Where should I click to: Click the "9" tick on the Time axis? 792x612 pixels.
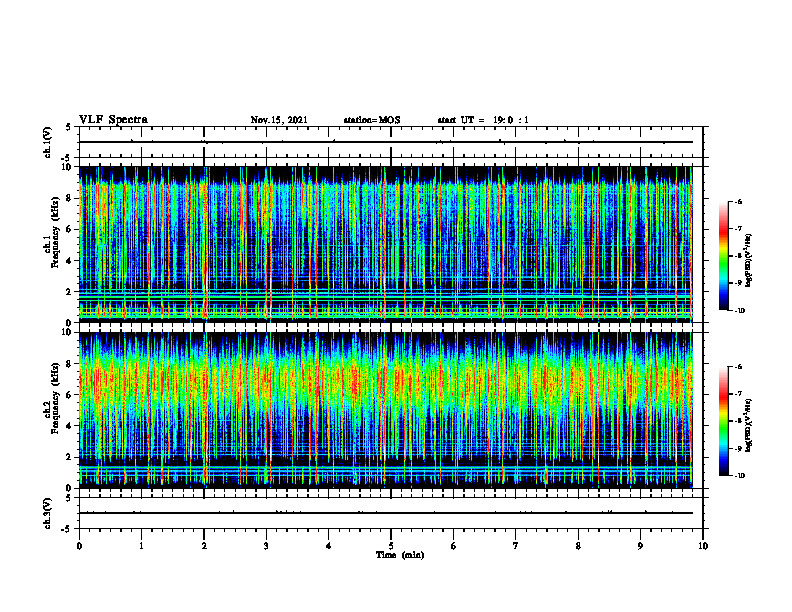(640, 546)
